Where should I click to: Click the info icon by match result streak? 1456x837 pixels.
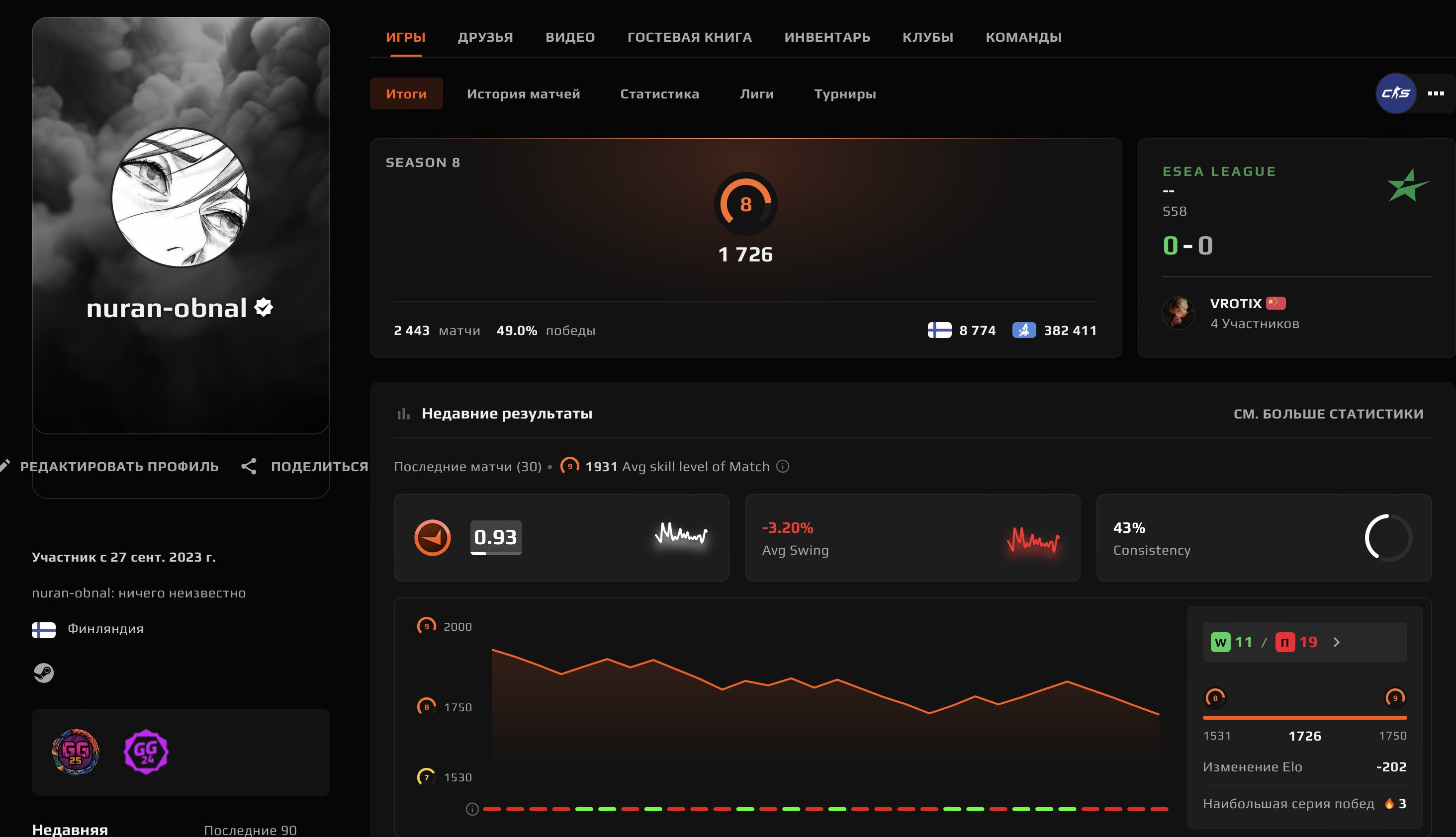tap(471, 809)
